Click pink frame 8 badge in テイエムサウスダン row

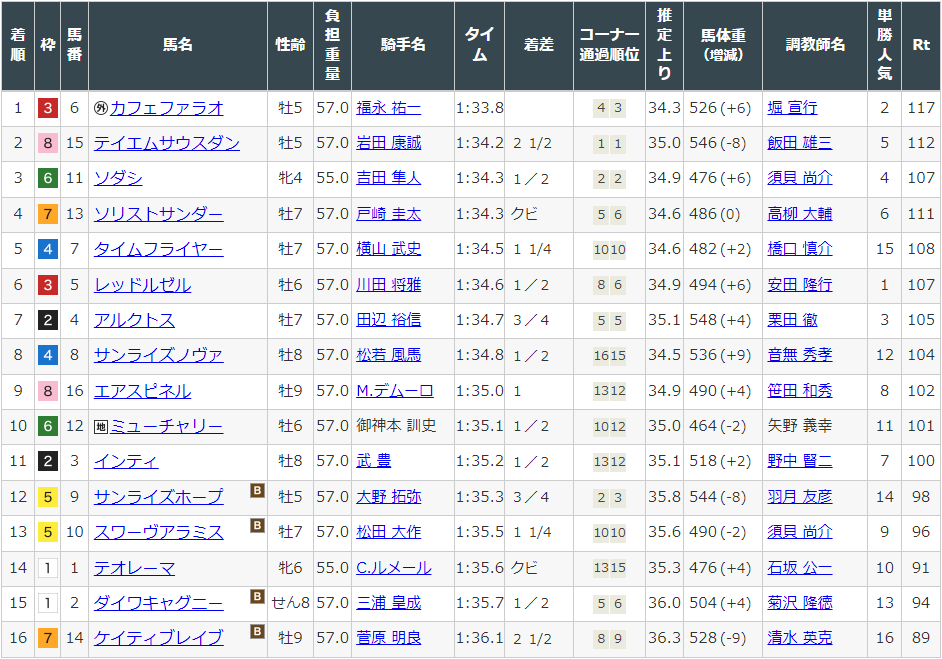click(47, 144)
